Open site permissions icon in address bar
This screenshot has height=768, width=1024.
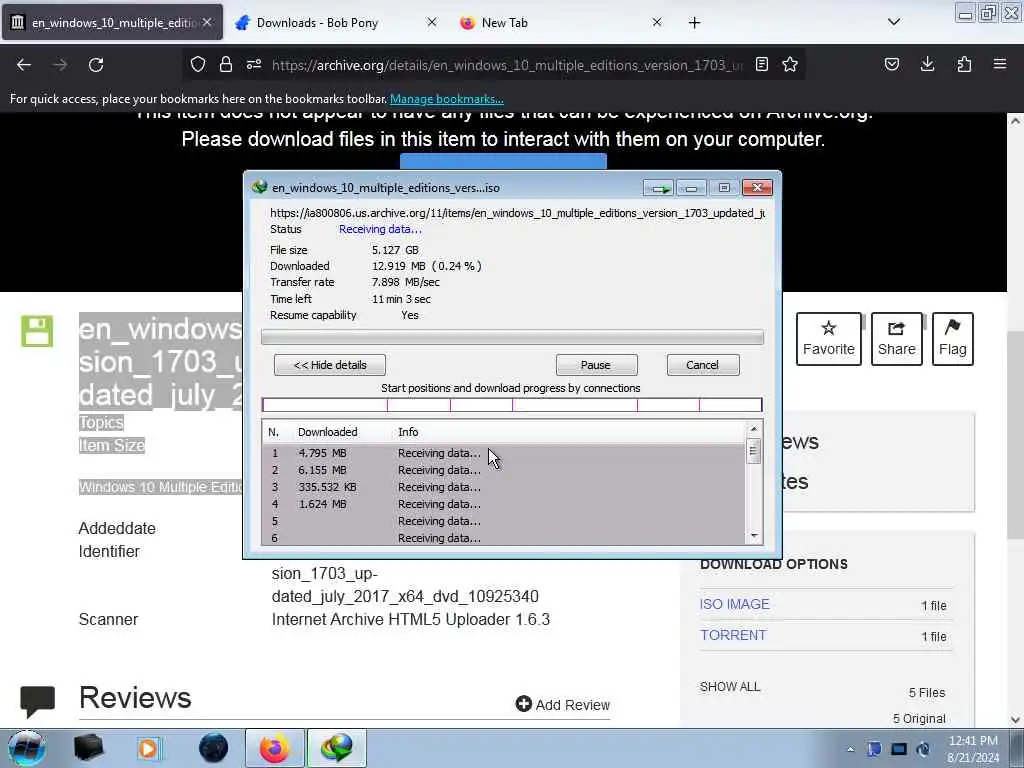point(254,64)
